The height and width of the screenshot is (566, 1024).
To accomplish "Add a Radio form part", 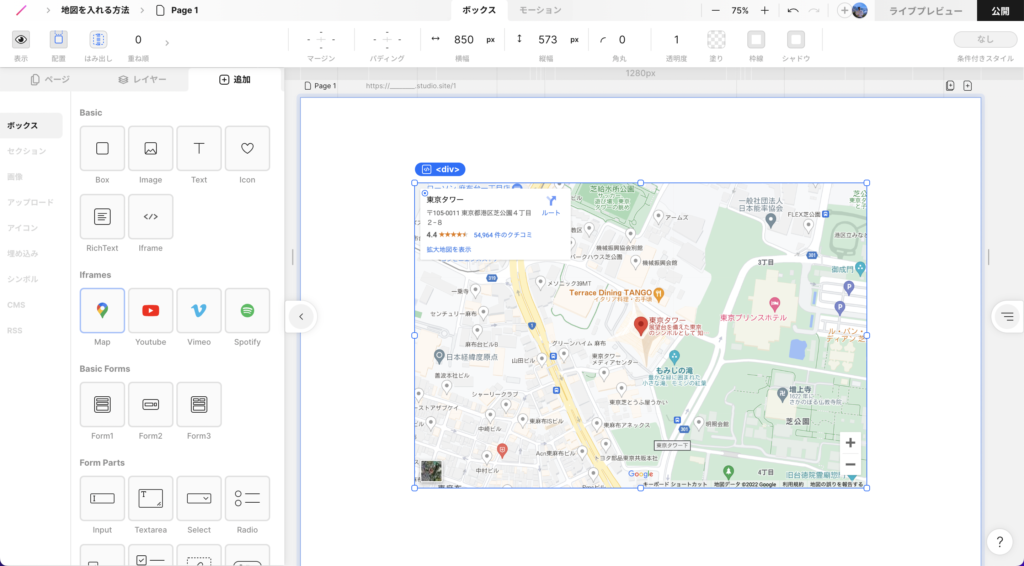I will (x=247, y=499).
